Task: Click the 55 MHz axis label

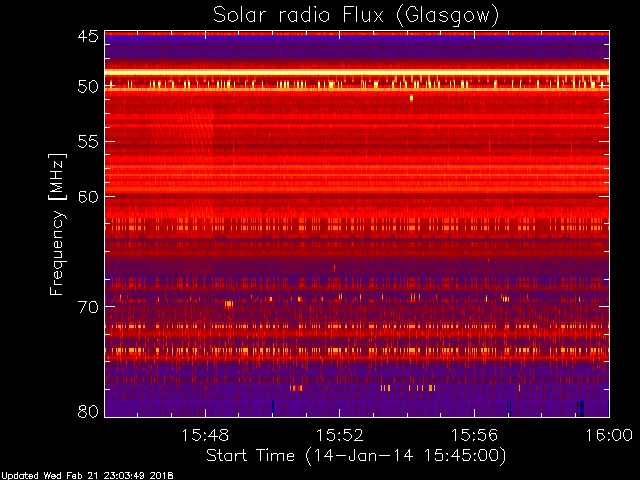Action: point(88,142)
